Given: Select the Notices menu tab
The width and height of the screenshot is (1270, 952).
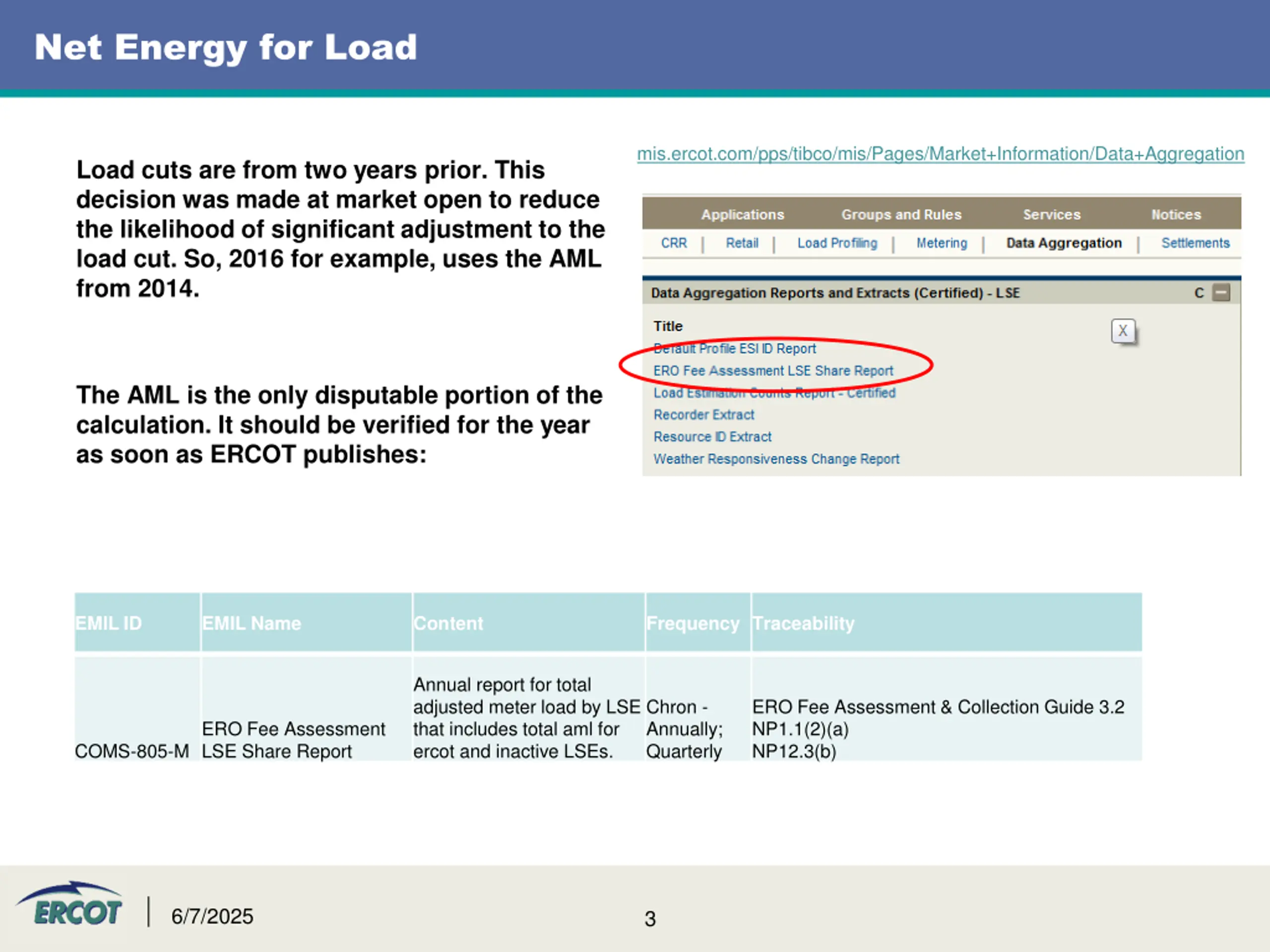Looking at the screenshot, I should pos(1176,215).
